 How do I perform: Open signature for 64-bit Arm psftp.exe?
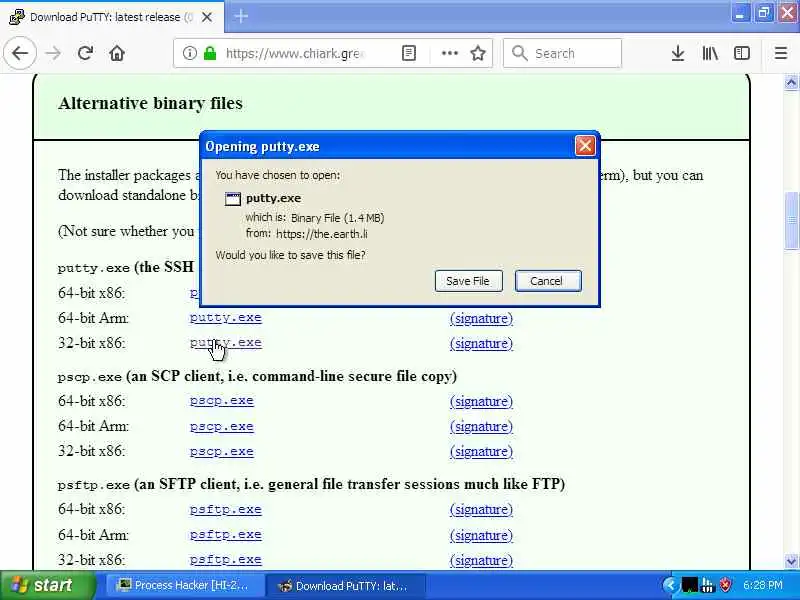coord(481,535)
